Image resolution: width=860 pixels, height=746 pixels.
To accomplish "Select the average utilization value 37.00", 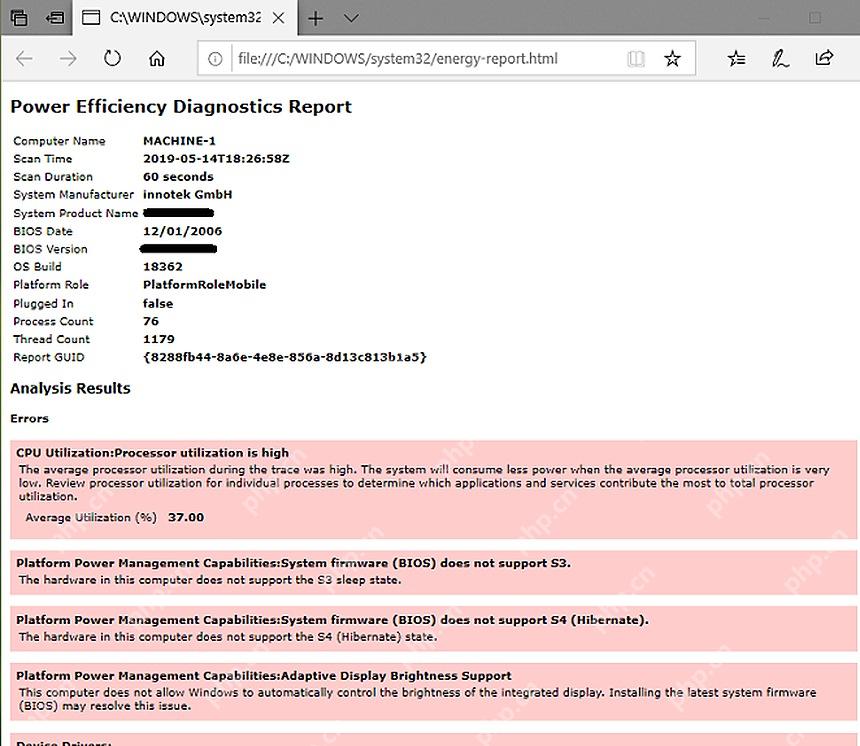I will (x=186, y=517).
